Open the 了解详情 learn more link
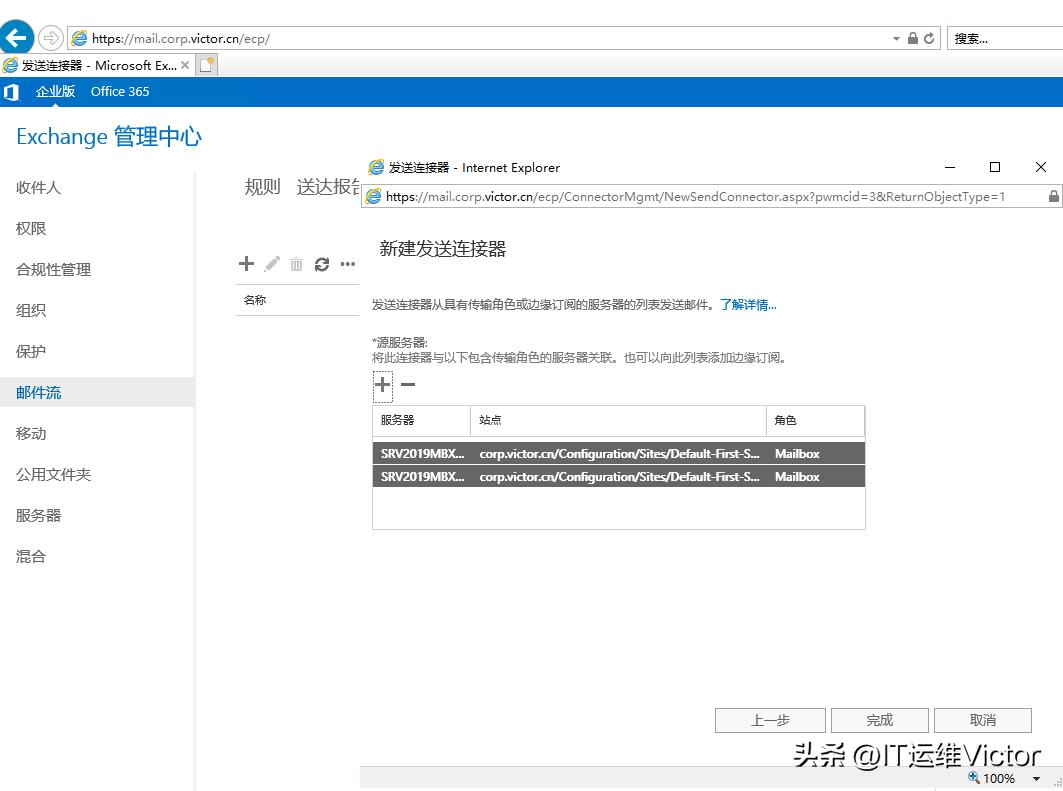Viewport: 1063px width, 791px height. point(748,304)
